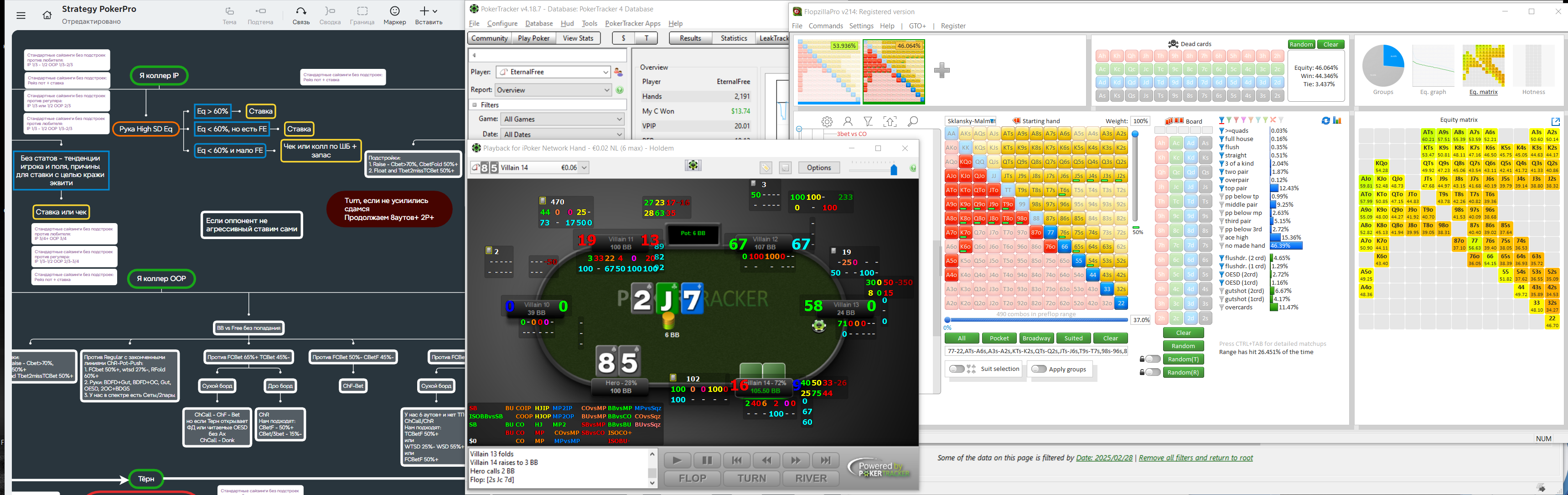
Task: Adjust the playback speed slider handle
Action: [x=894, y=170]
